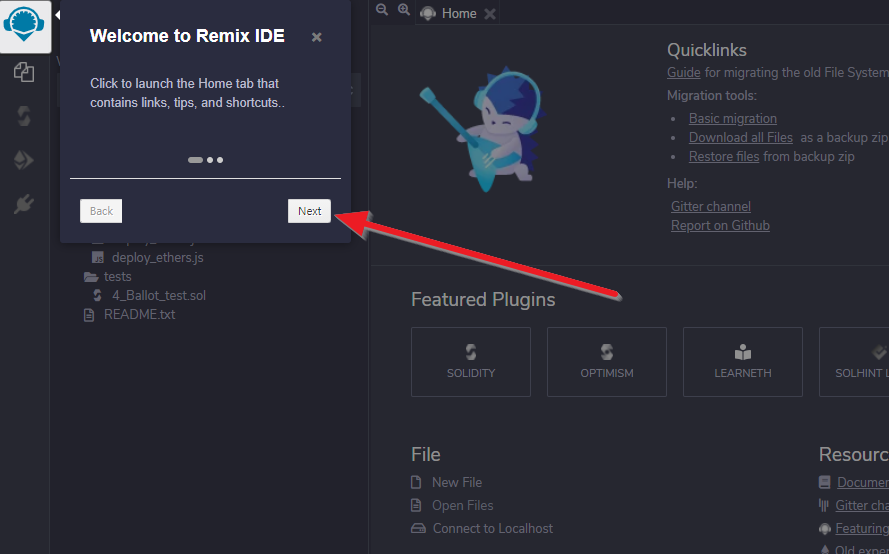Click the Gitter resource link under Resources
This screenshot has width=889, height=554.
pyautogui.click(x=862, y=505)
